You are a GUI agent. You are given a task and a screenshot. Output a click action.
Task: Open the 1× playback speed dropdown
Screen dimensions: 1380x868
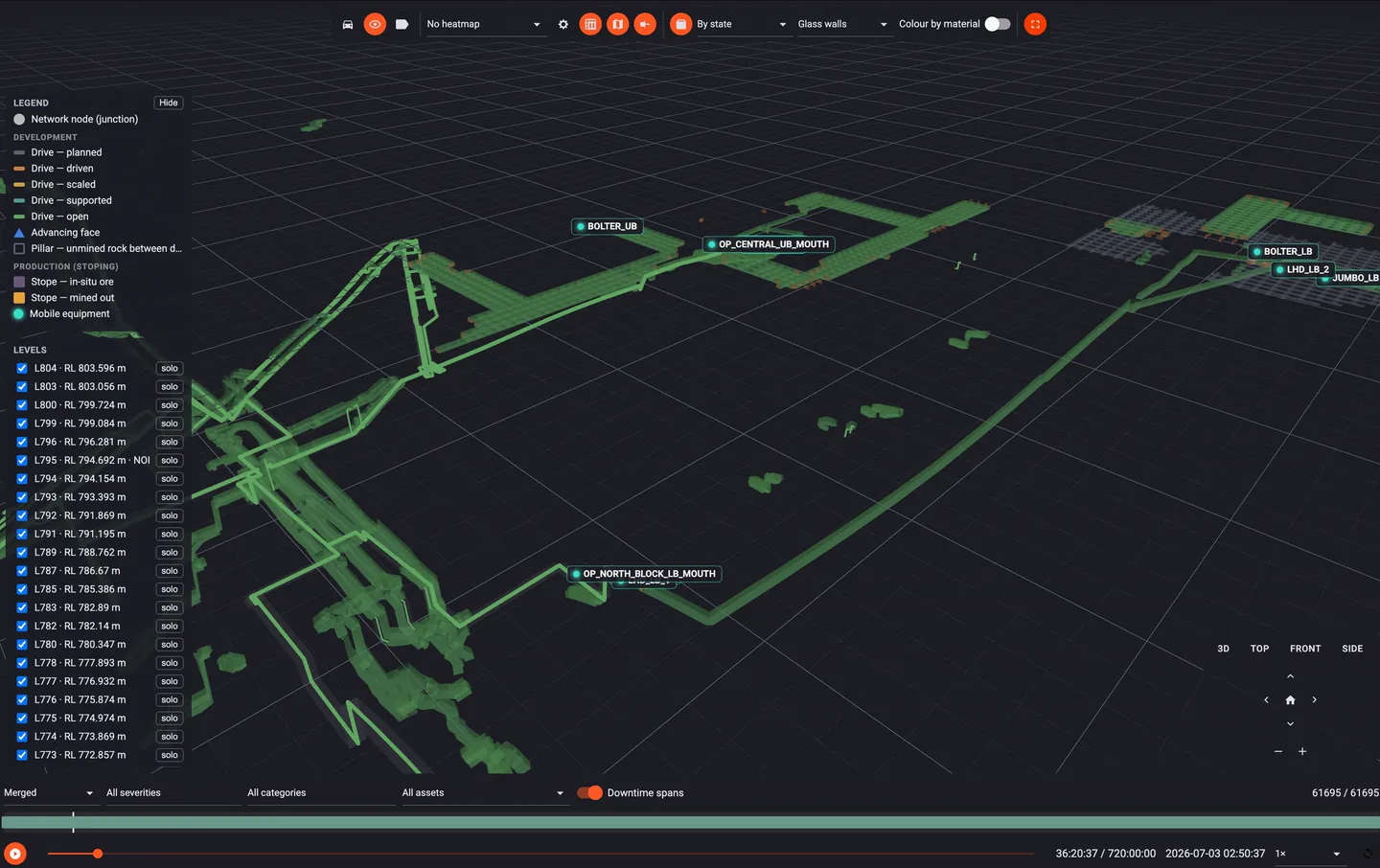(1308, 854)
